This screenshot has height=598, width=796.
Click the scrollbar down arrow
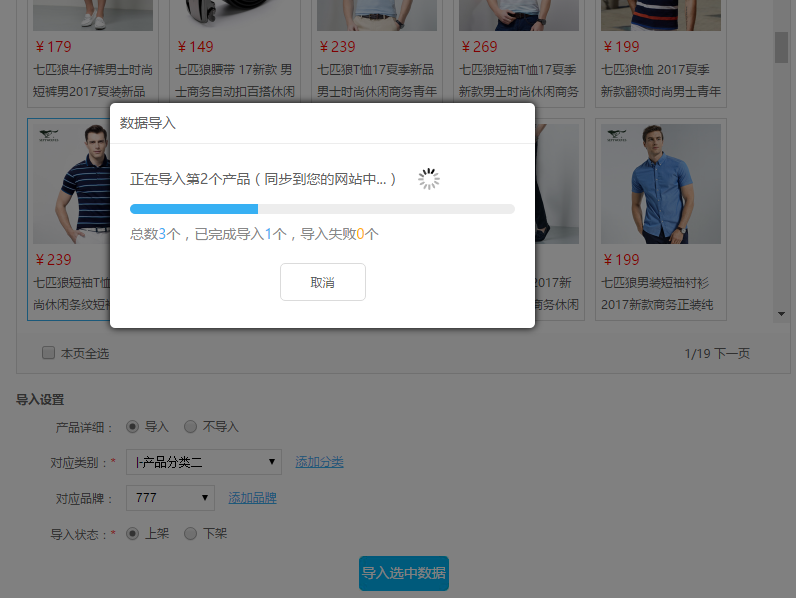(781, 314)
